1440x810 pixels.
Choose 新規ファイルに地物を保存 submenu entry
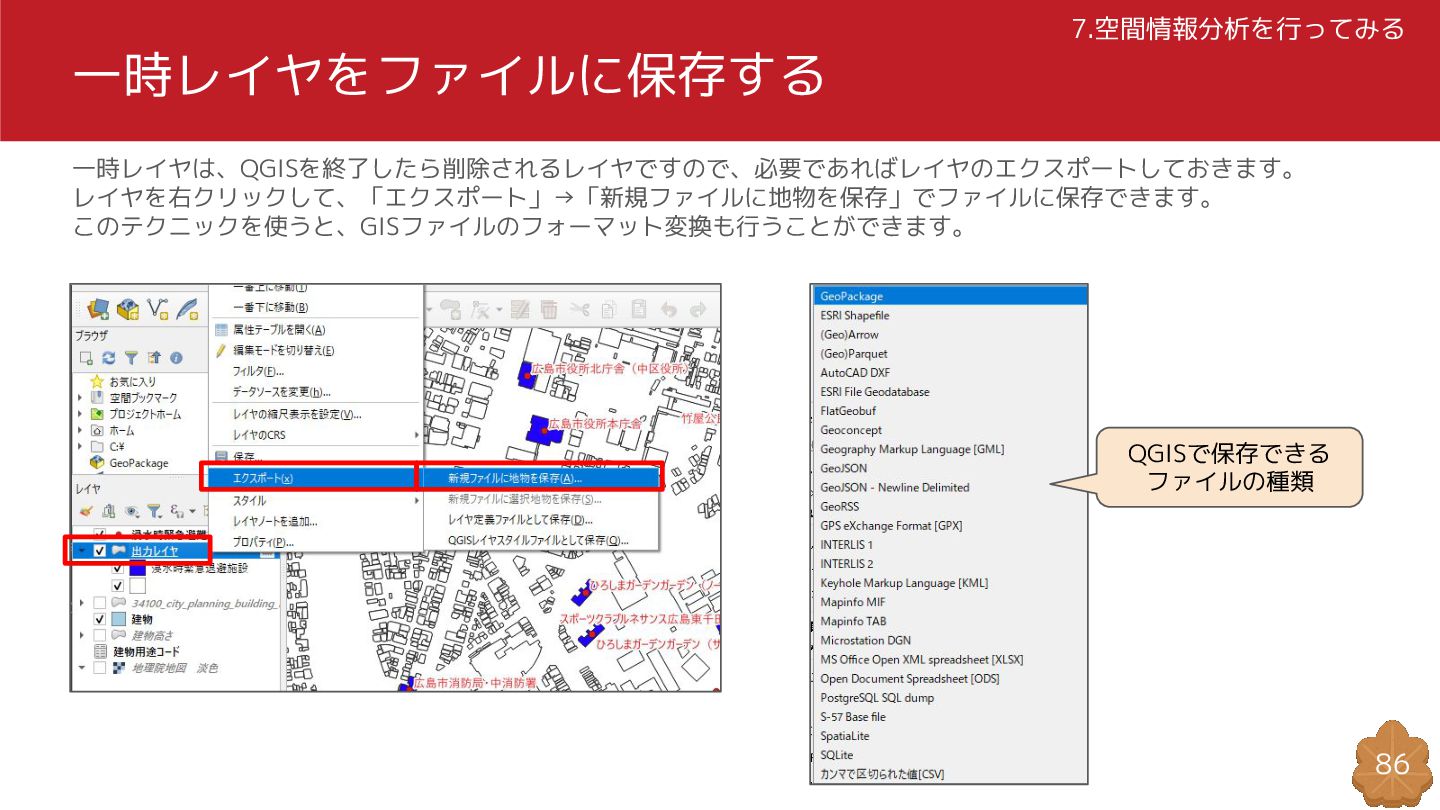click(x=540, y=478)
